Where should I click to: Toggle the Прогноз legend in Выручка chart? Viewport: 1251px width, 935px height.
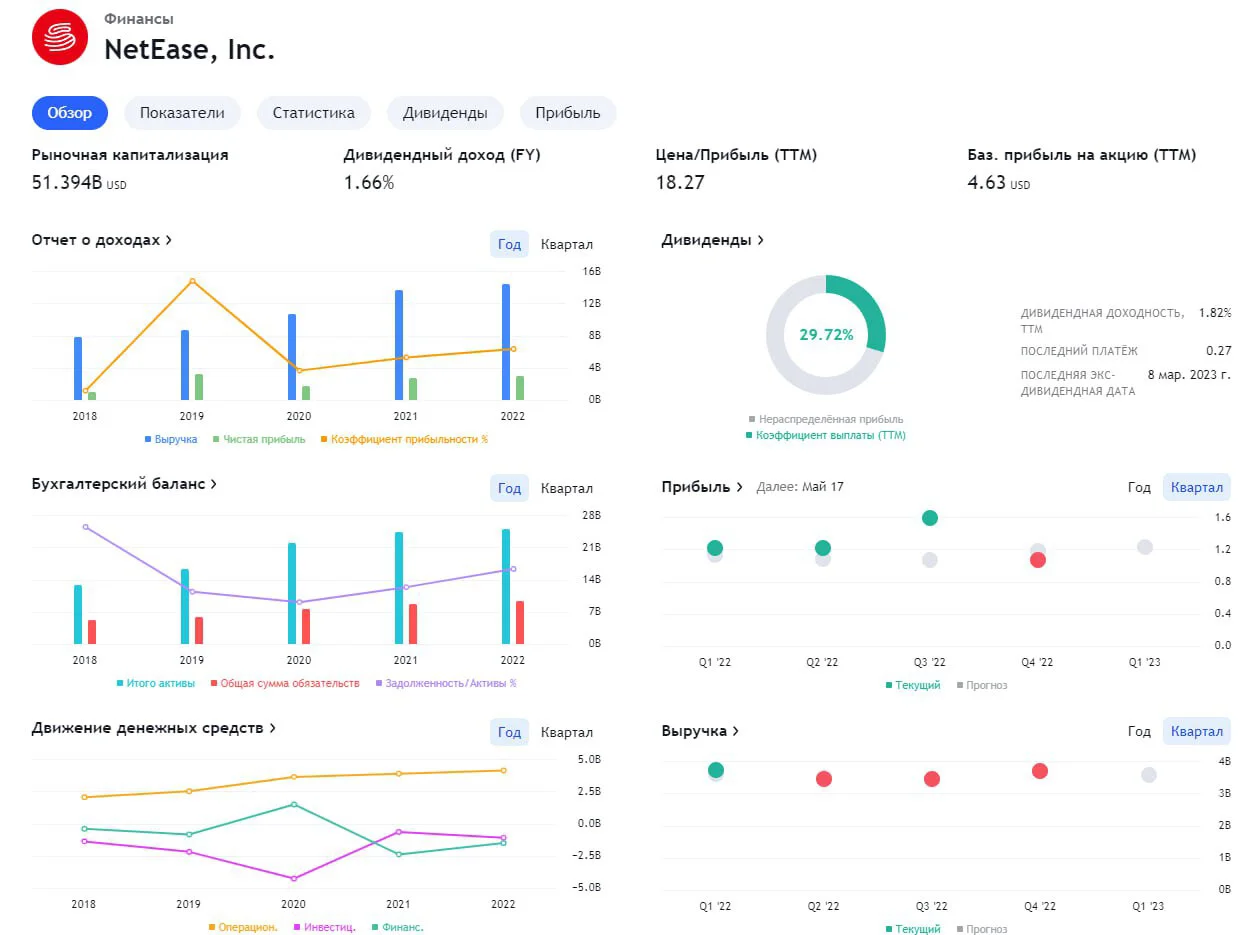tap(982, 929)
